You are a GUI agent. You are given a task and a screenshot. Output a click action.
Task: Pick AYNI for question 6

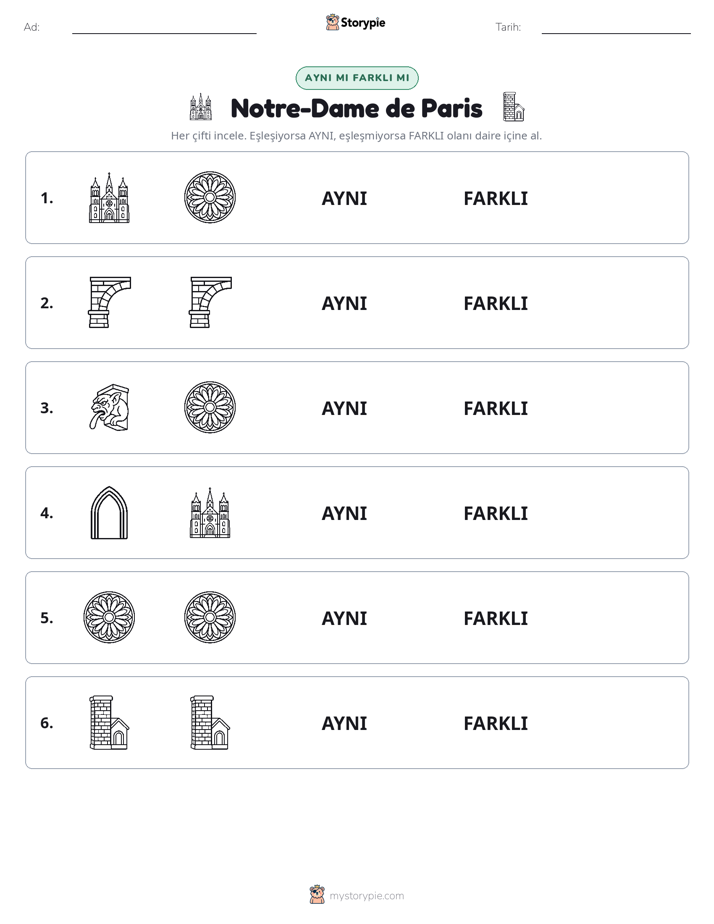(x=344, y=722)
